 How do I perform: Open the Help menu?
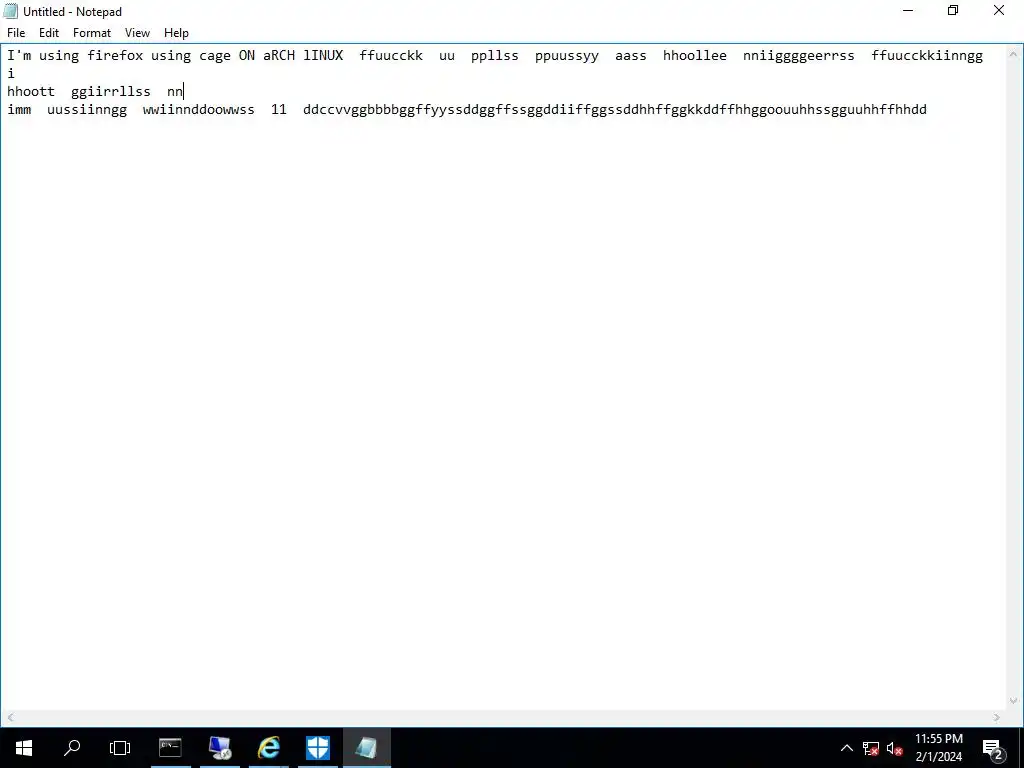(176, 33)
